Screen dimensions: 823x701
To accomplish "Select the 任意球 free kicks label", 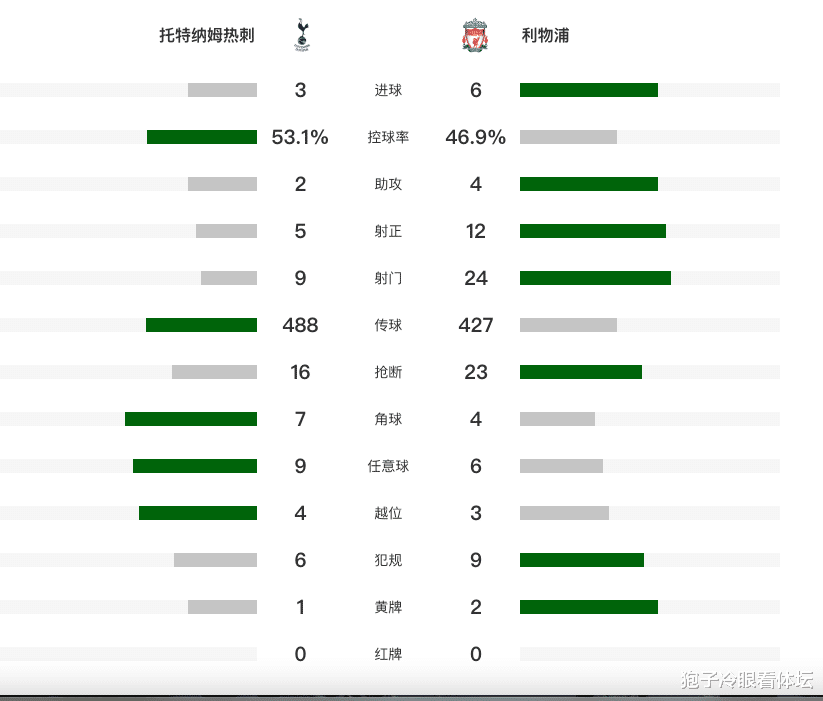I will [388, 466].
